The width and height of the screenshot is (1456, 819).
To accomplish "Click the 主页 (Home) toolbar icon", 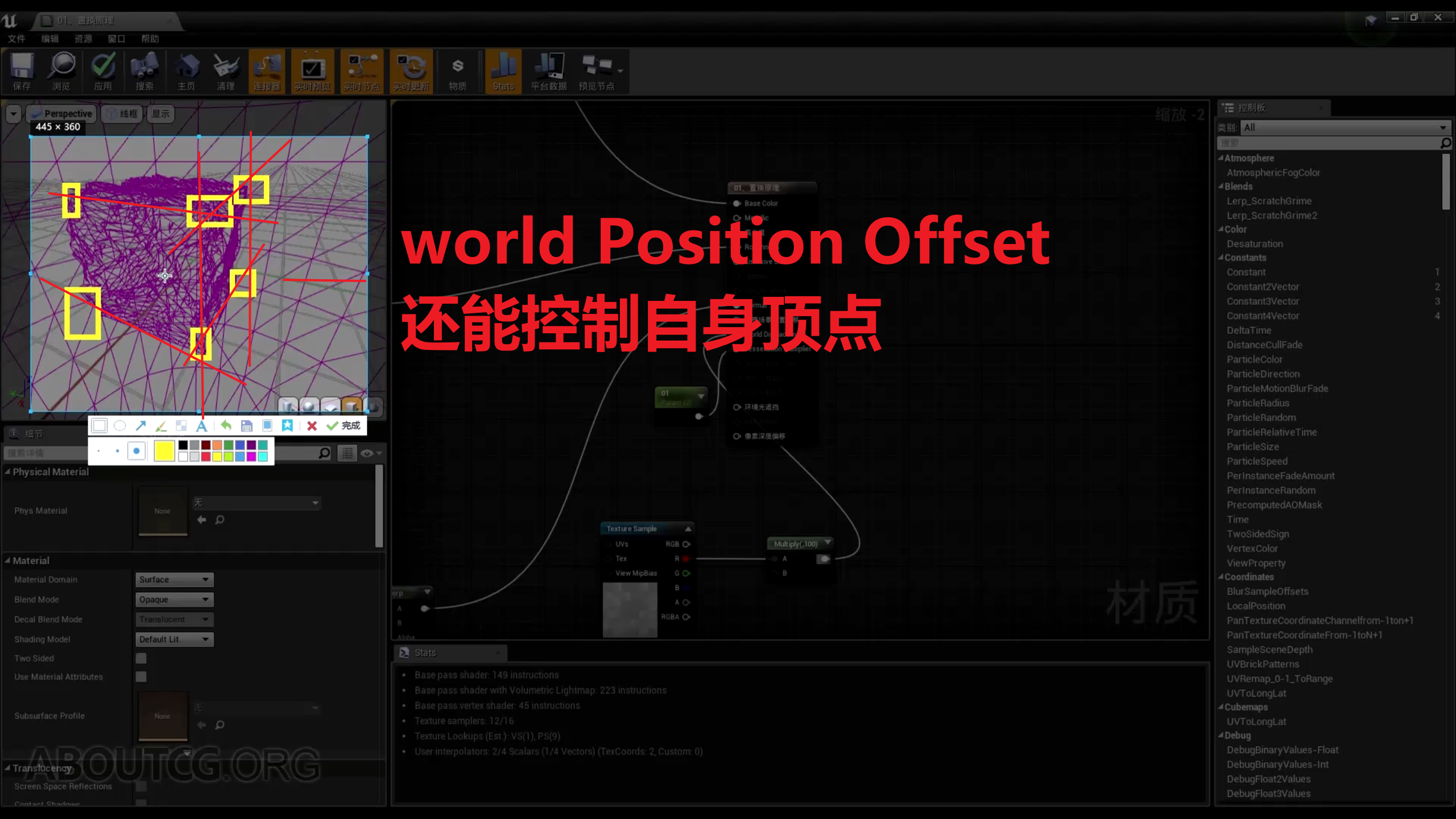I will 186,71.
